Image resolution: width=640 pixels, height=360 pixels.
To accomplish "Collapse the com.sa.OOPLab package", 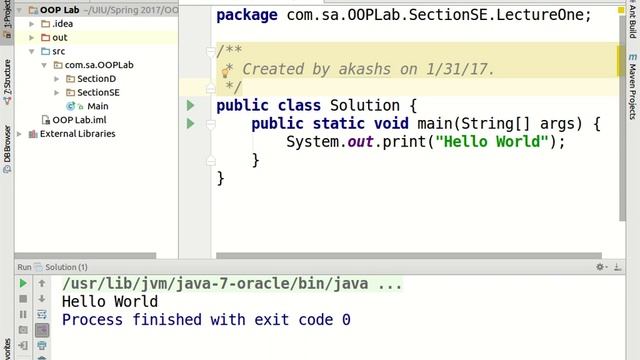I will 44,65.
